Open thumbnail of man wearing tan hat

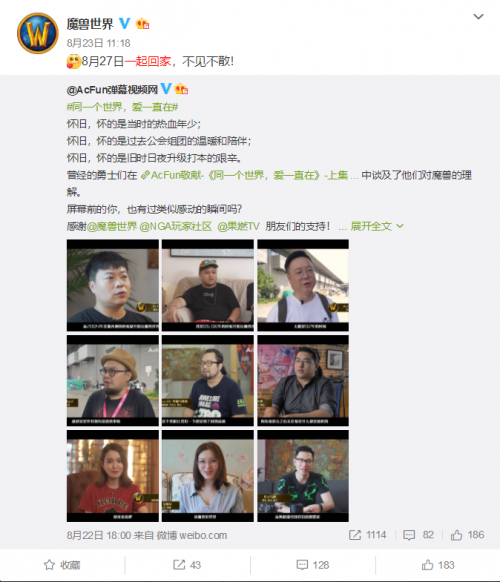[113, 380]
